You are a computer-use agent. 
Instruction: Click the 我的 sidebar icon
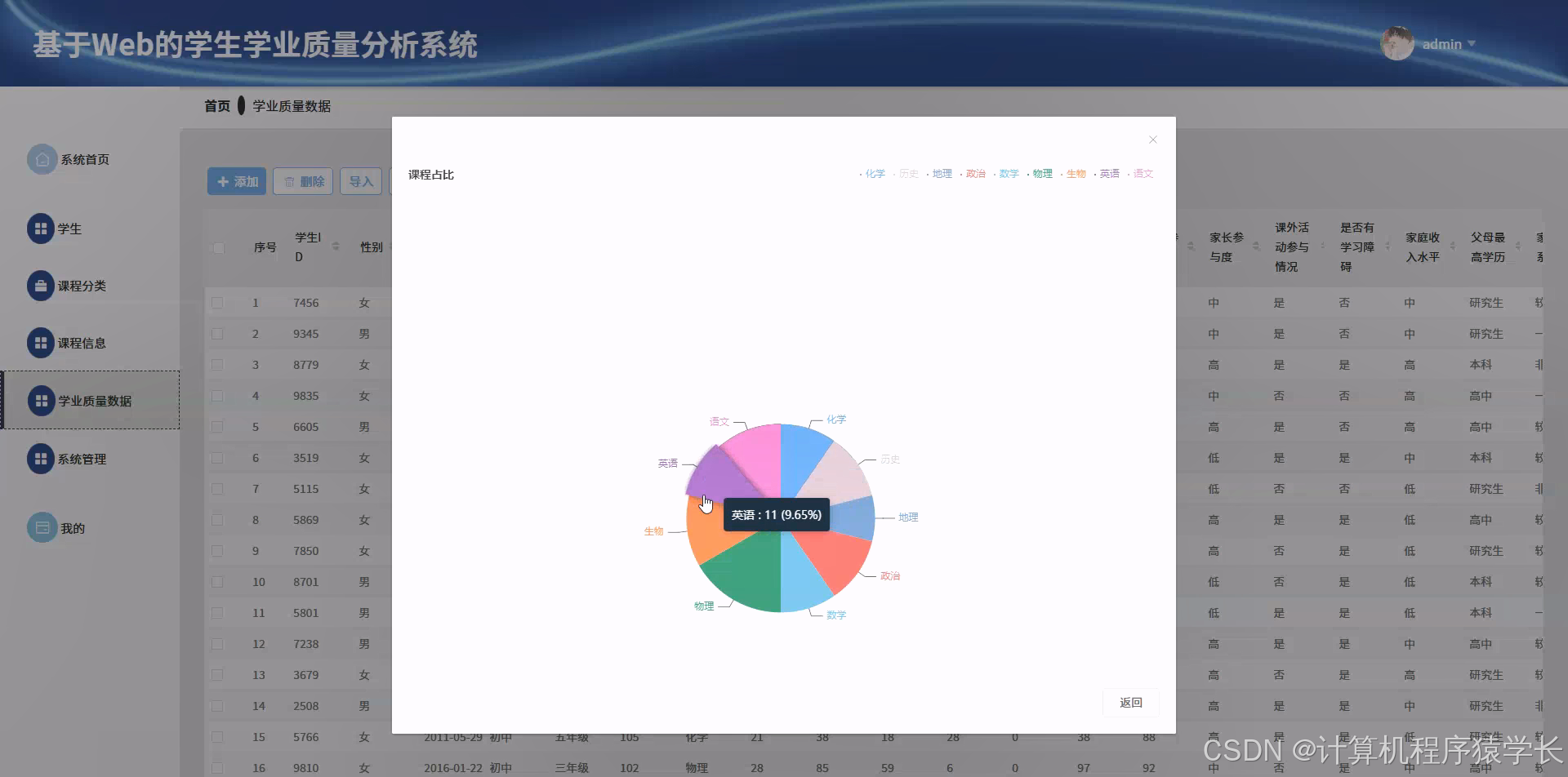point(42,527)
